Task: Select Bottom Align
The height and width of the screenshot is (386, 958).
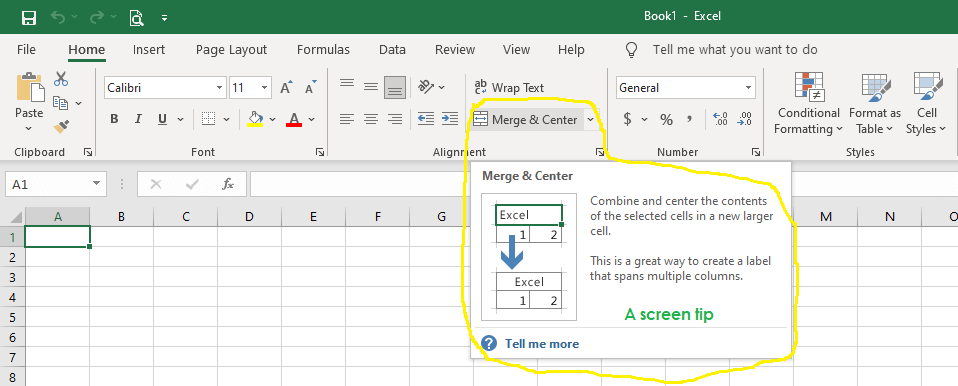Action: point(395,87)
